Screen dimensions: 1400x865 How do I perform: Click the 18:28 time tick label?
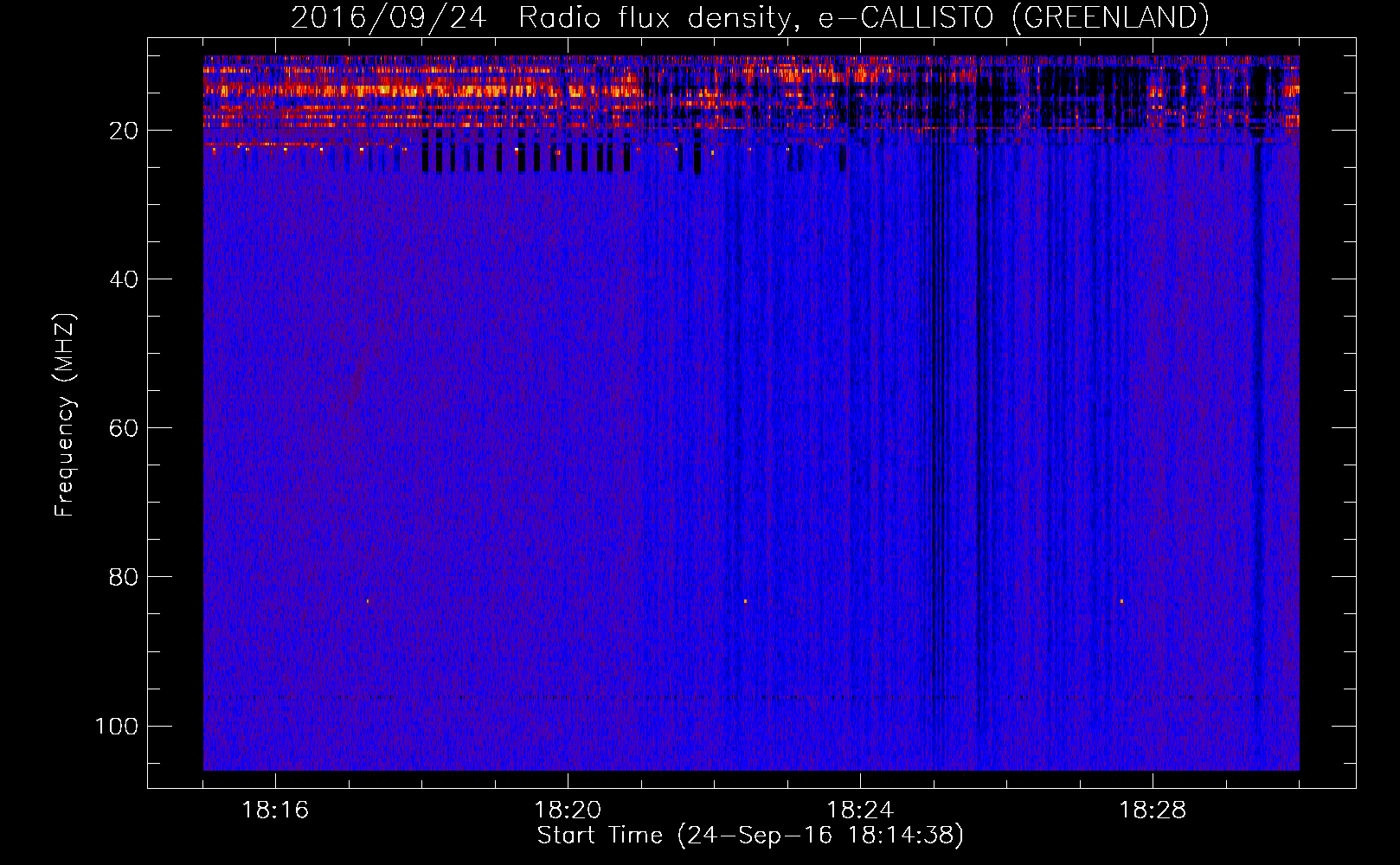(1153, 811)
